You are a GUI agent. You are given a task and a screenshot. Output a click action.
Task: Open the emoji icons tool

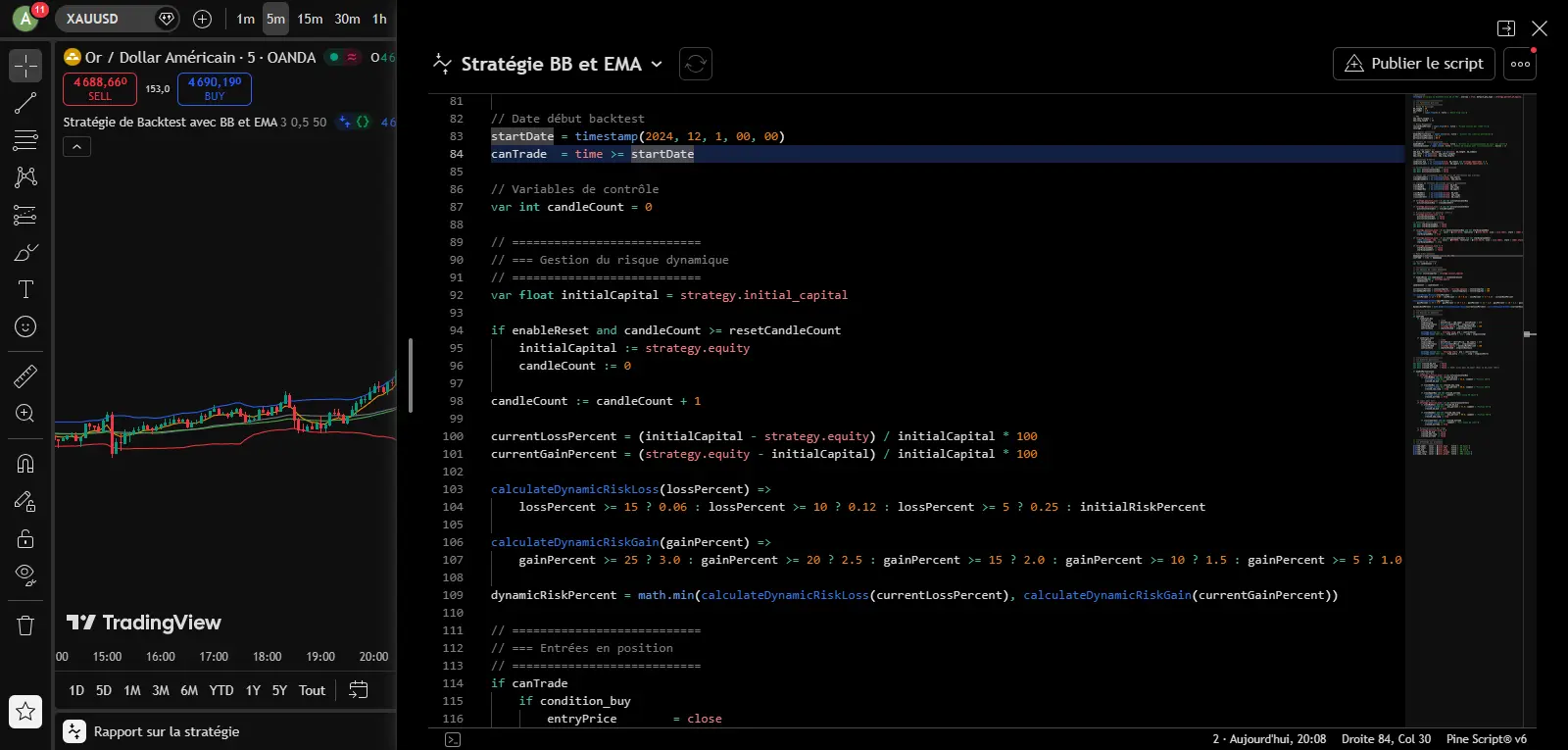coord(25,326)
